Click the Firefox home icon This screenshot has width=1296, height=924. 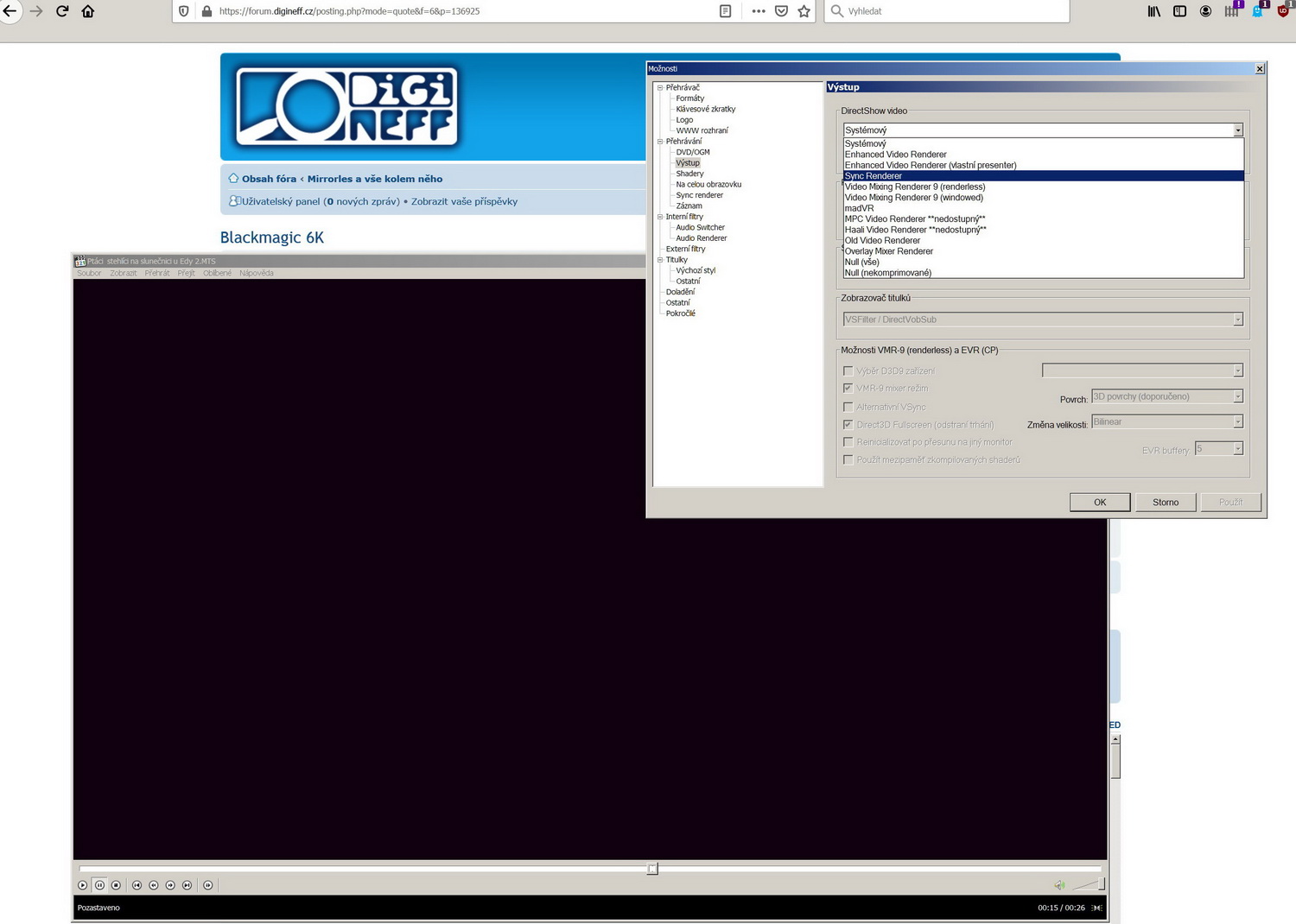(x=88, y=11)
